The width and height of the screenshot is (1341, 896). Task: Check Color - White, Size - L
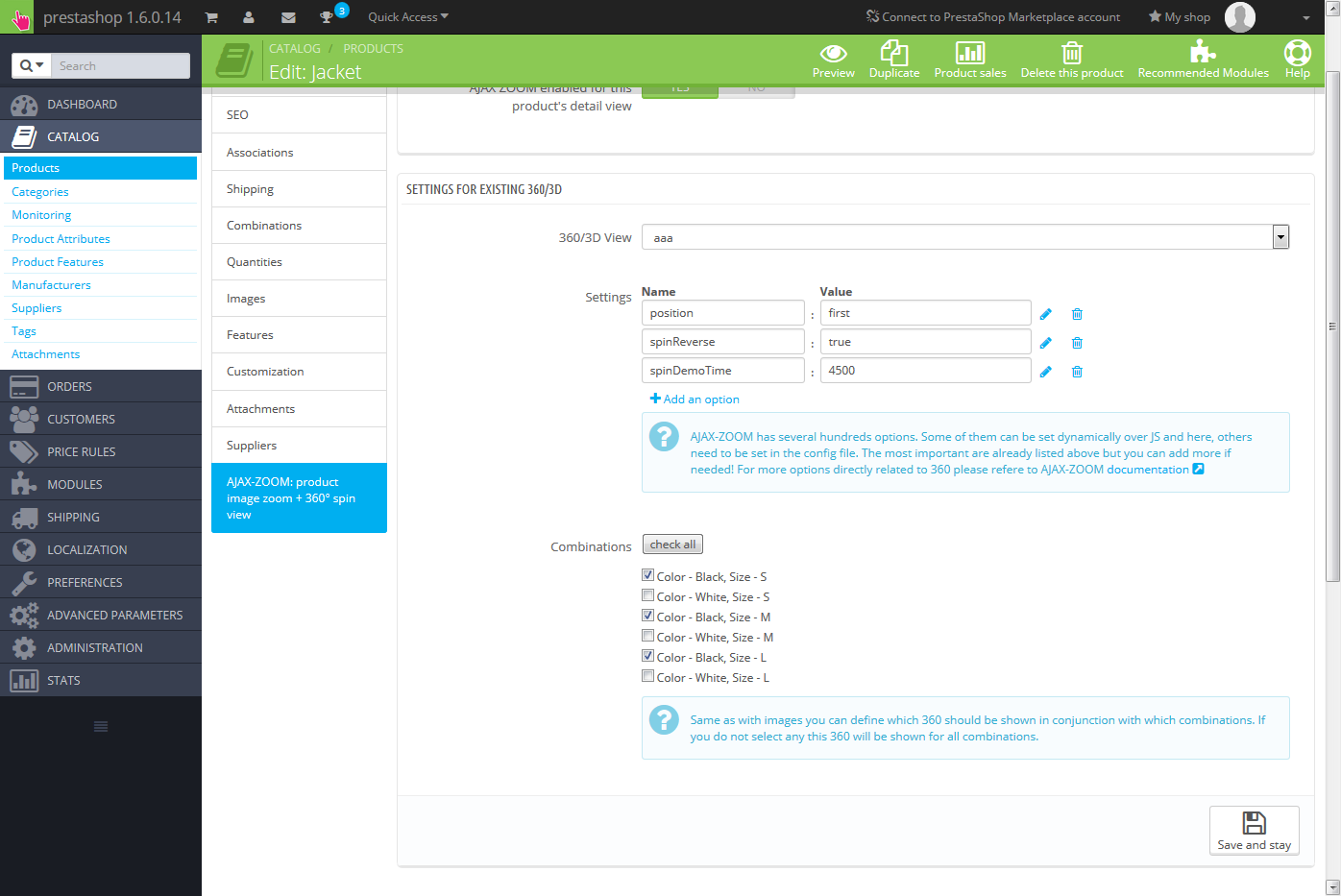[648, 676]
